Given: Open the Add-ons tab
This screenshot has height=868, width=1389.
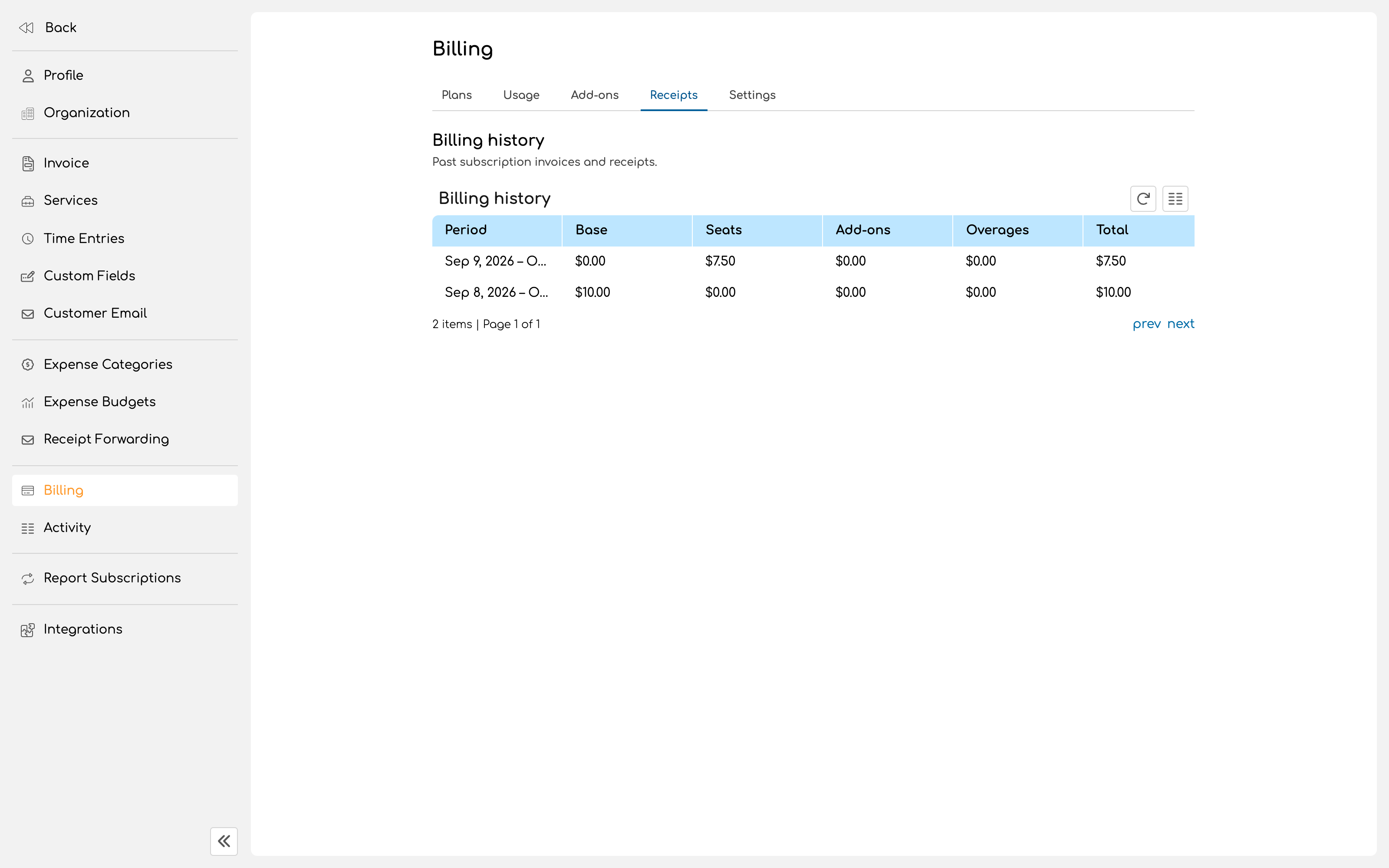Looking at the screenshot, I should point(595,95).
